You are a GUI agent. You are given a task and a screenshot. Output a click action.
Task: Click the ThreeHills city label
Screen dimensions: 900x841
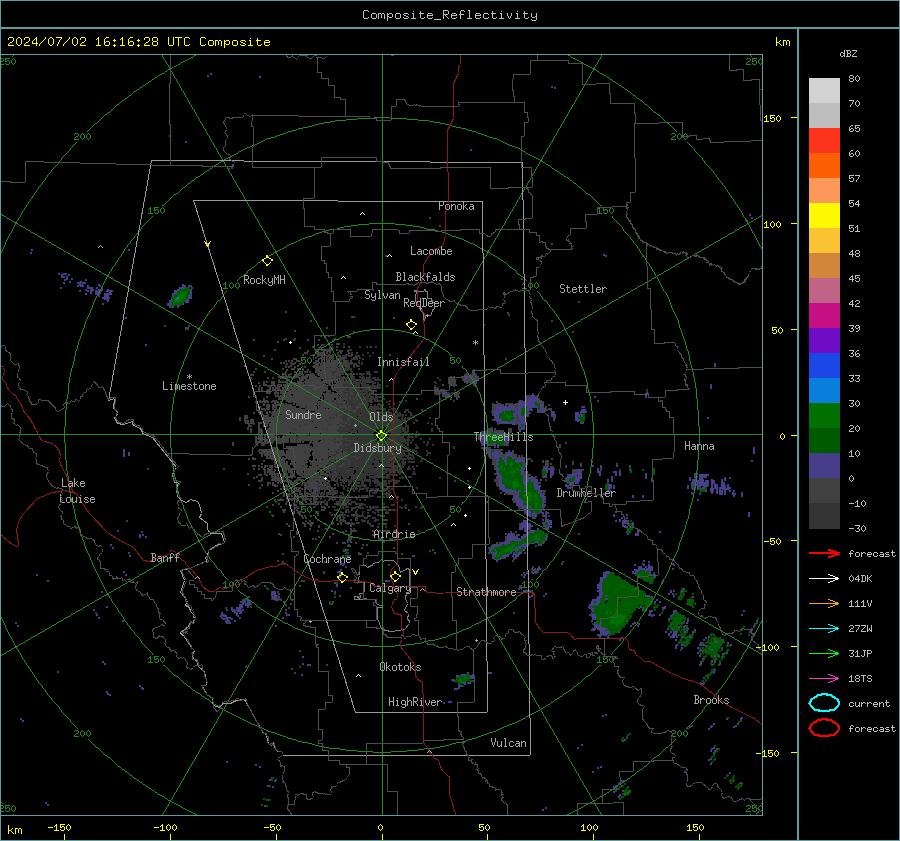503,437
